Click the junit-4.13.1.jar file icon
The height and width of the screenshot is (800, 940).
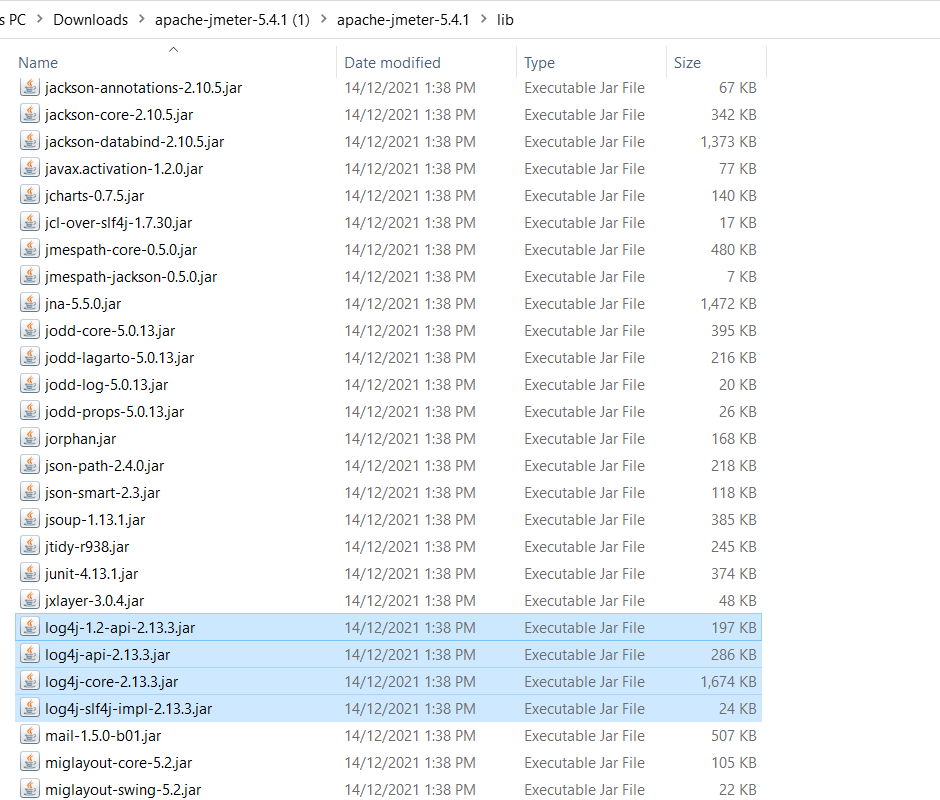click(30, 573)
